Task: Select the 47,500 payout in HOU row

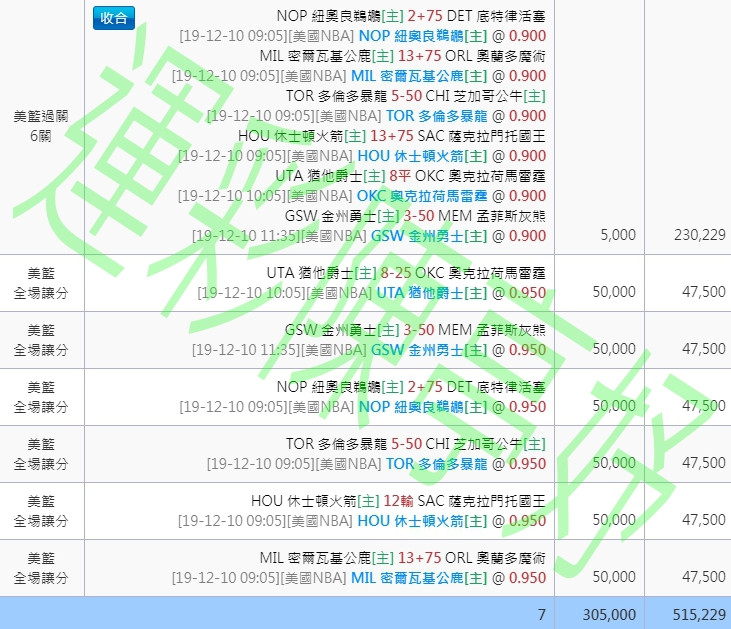Action: [704, 519]
